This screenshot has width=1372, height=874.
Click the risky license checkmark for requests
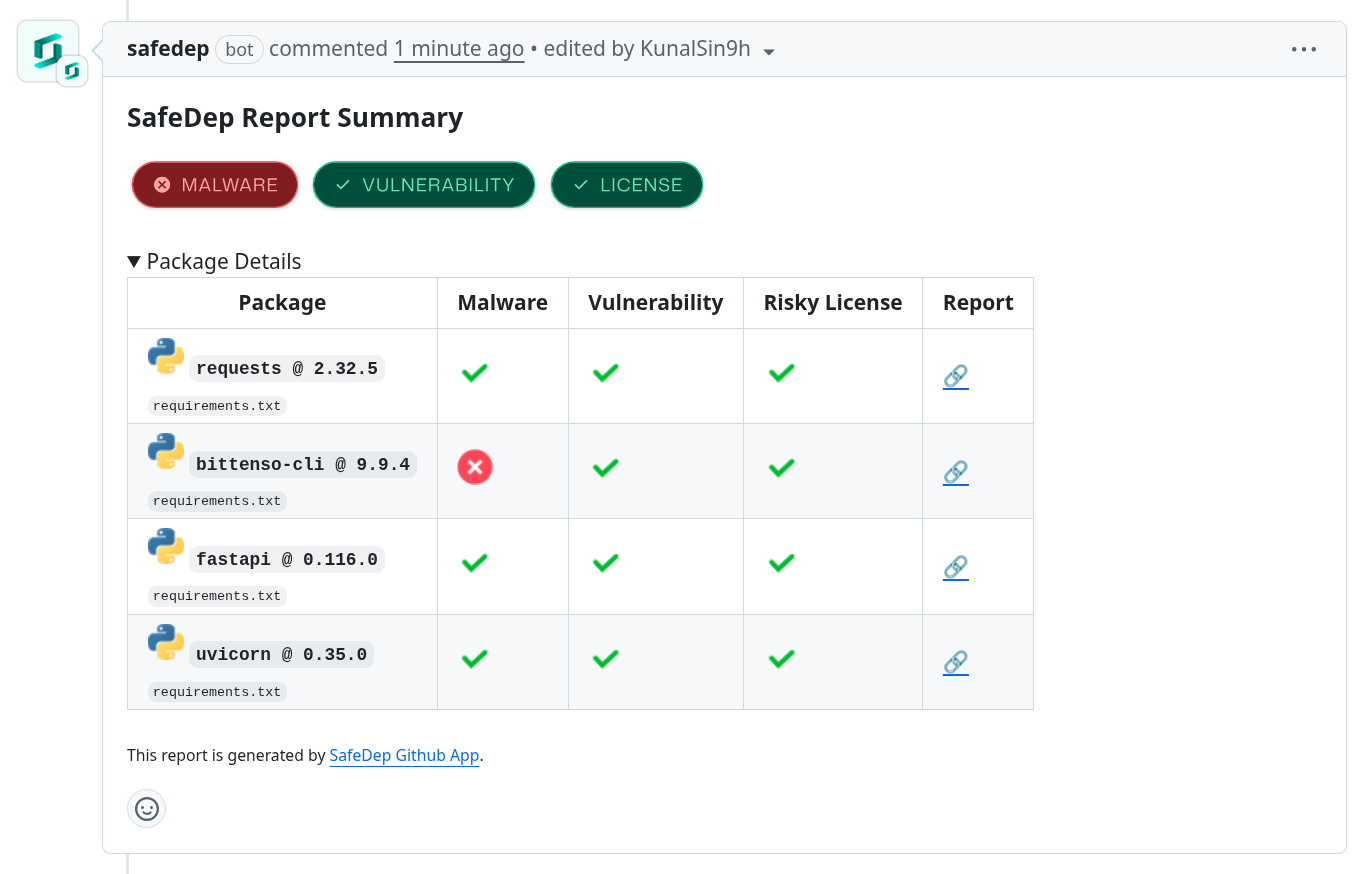(781, 373)
